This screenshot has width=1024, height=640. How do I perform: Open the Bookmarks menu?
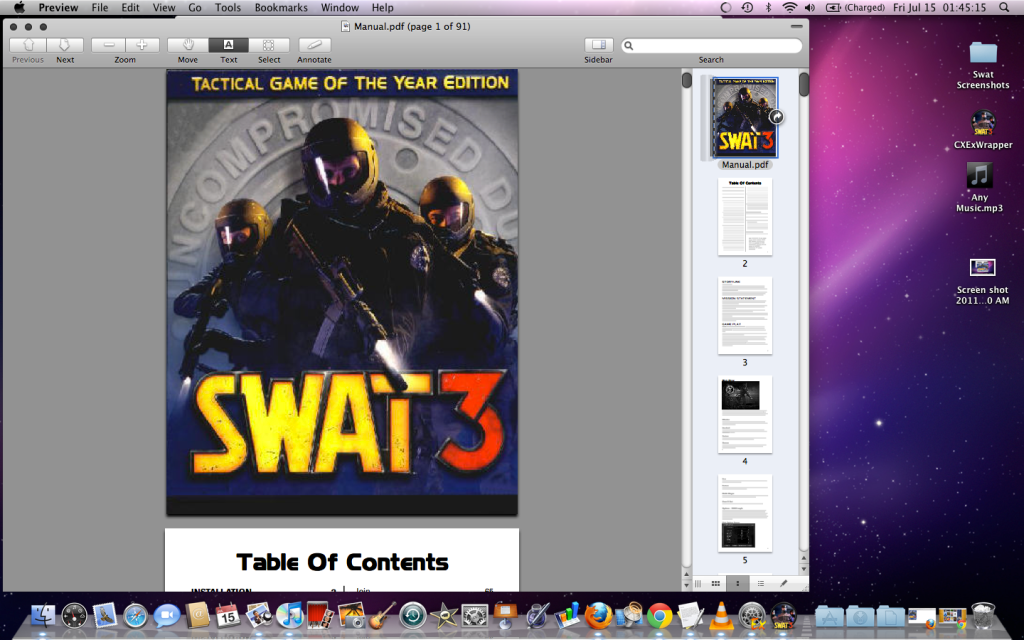point(281,8)
